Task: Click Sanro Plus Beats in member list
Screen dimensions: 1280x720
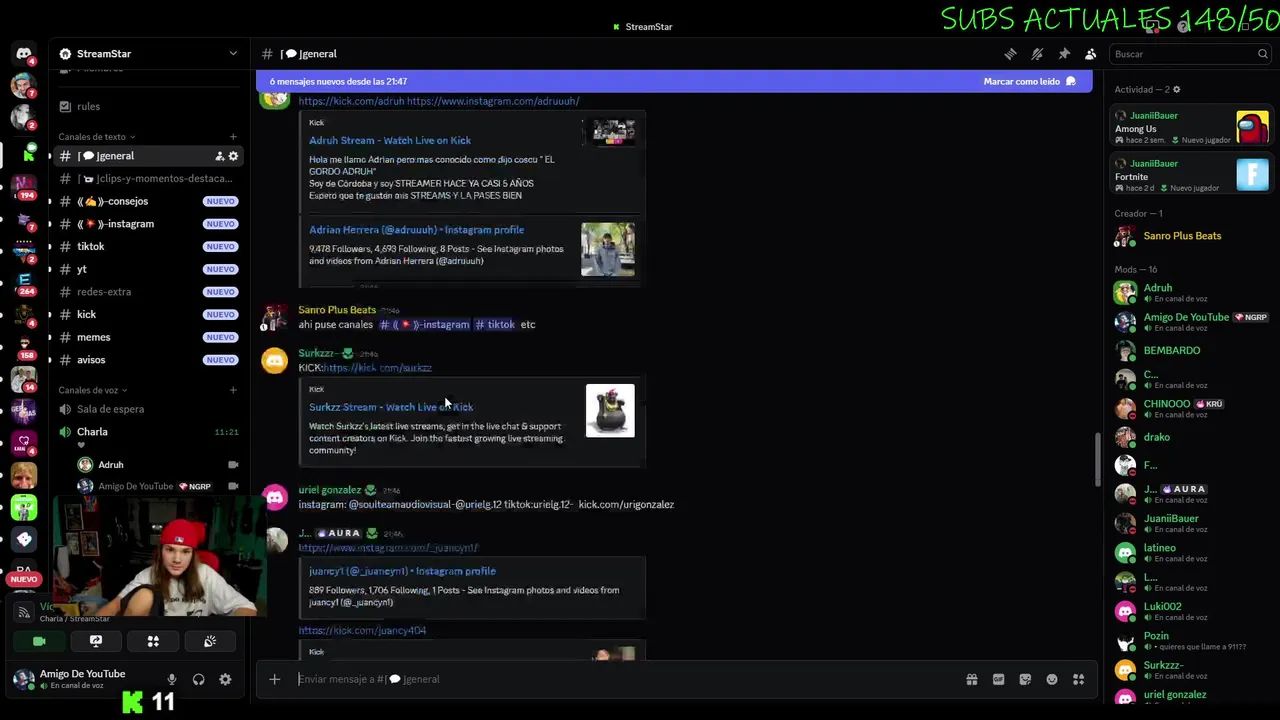Action: point(1192,236)
